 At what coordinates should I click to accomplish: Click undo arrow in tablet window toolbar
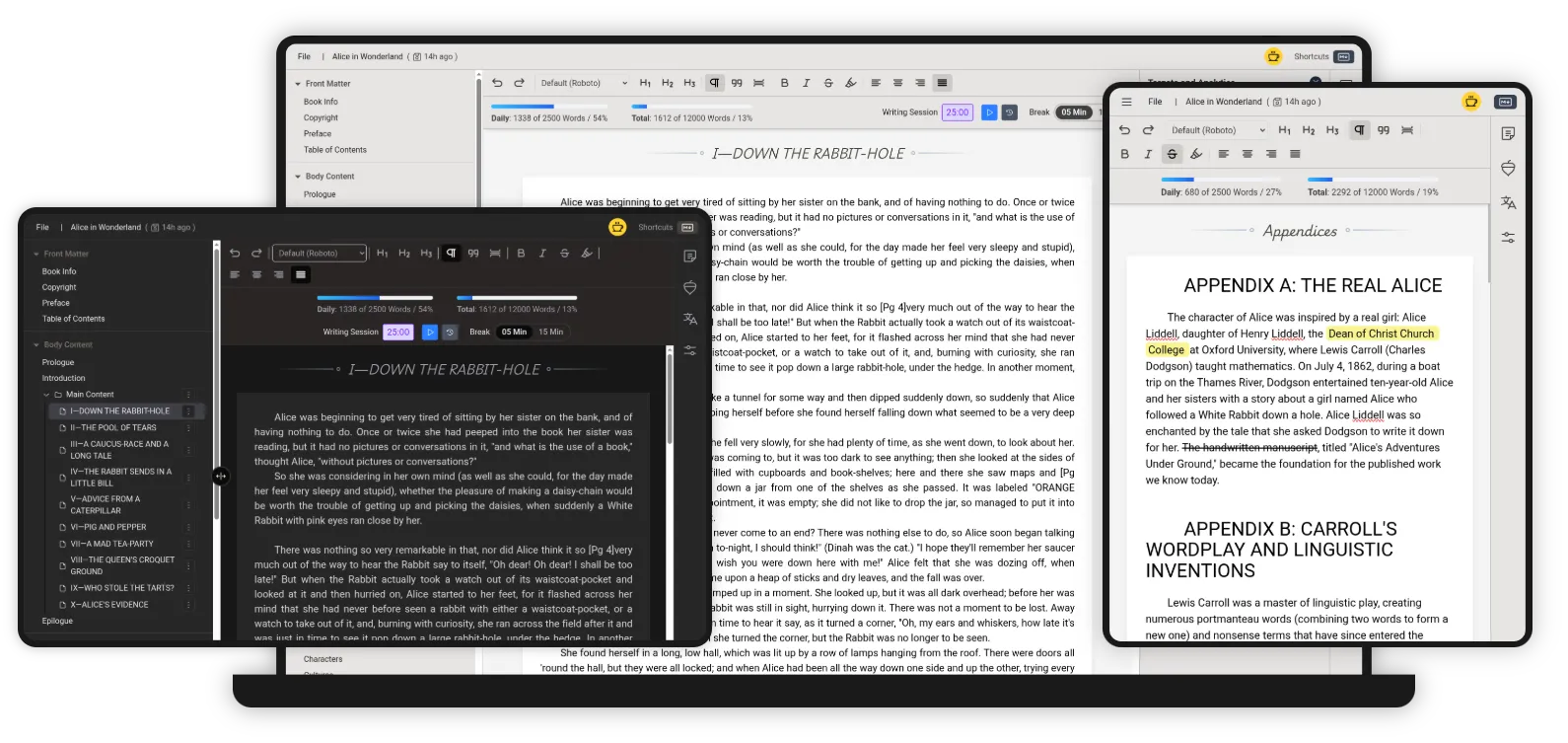1124,130
